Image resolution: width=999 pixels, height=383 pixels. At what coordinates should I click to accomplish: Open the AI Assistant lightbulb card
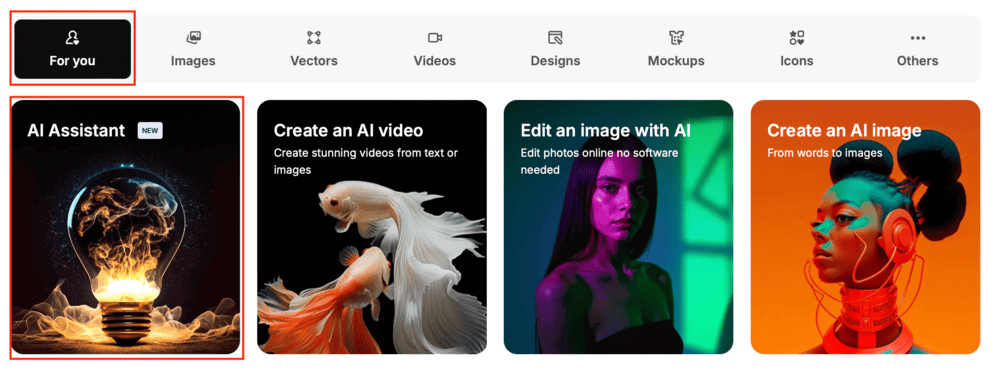tap(126, 227)
